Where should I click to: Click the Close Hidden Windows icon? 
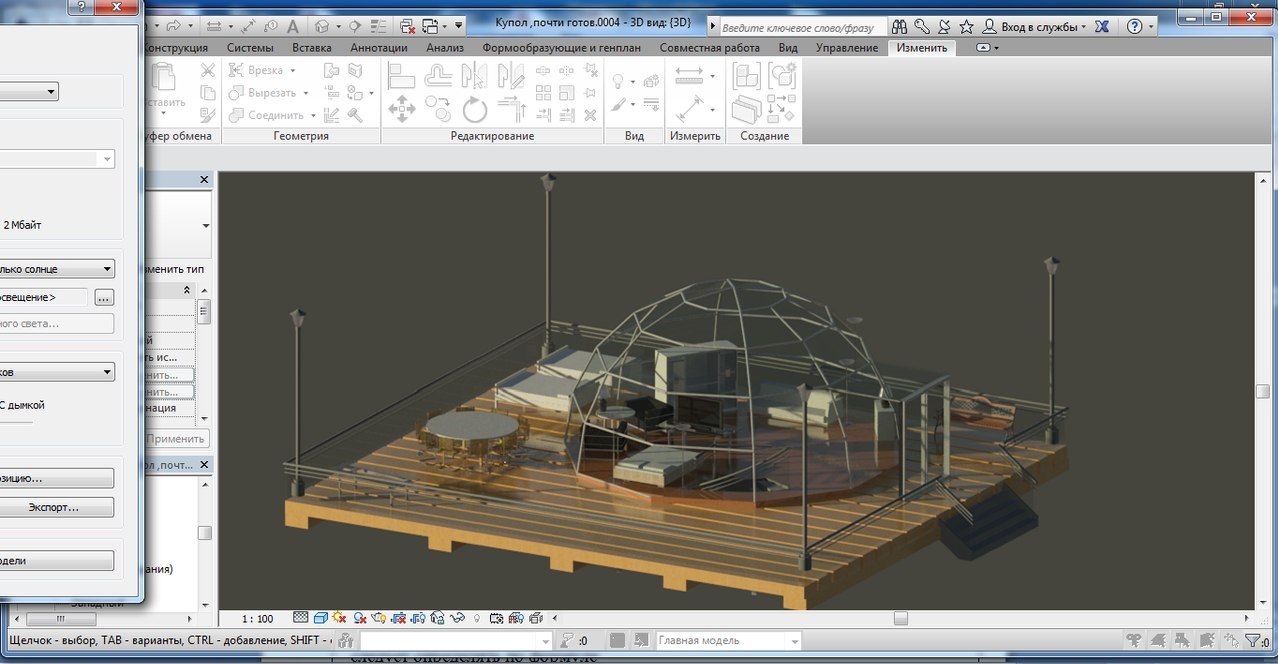(x=407, y=26)
